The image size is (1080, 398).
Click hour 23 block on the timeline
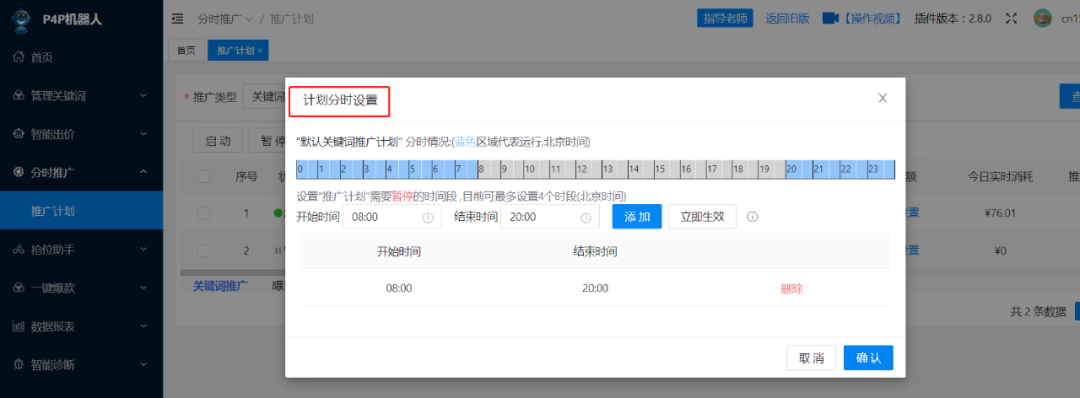click(x=880, y=169)
